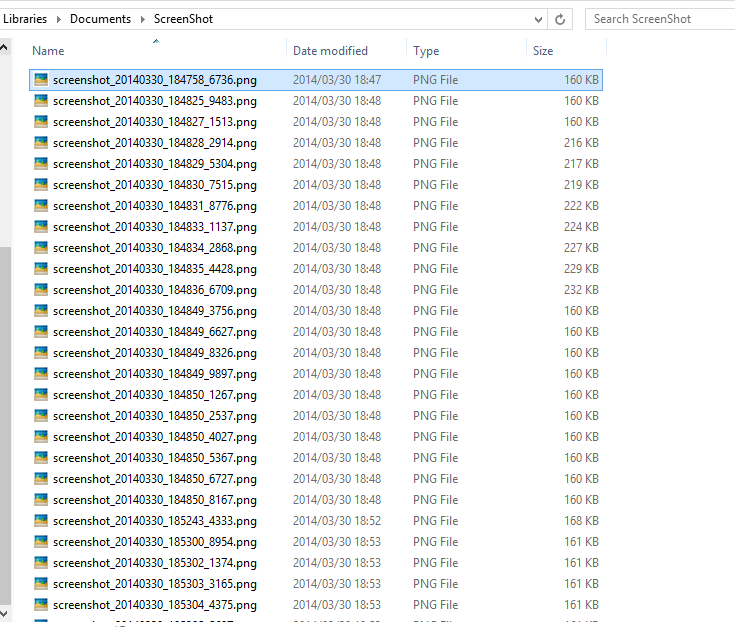Image resolution: width=735 pixels, height=627 pixels.
Task: Select icon beside screenshot_20140330_185300_8954.png
Action: pyautogui.click(x=41, y=542)
